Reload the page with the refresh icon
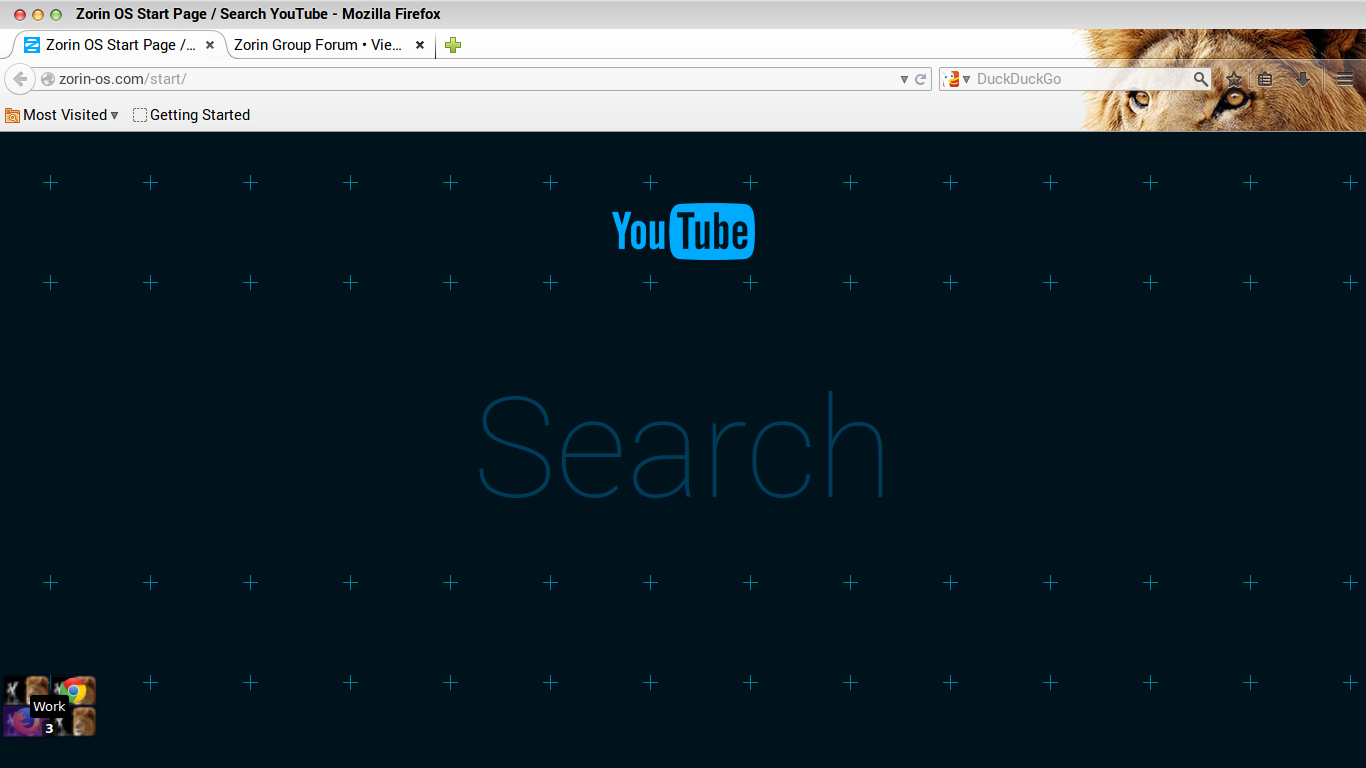The image size is (1366, 768). coord(921,79)
